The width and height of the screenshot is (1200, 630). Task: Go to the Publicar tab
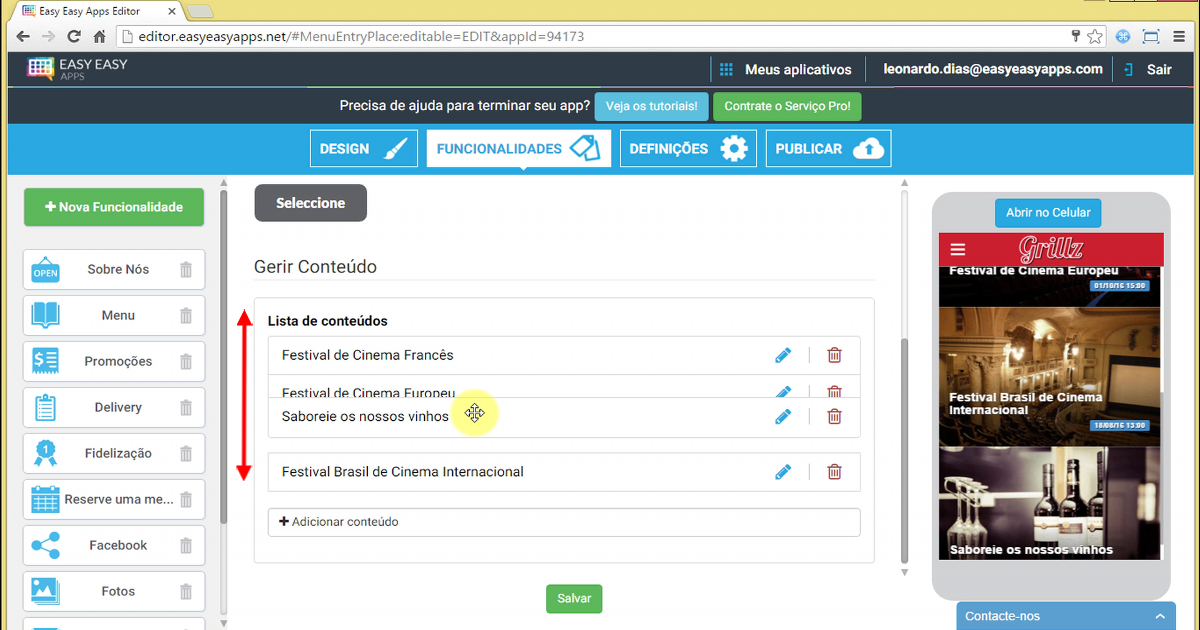coord(828,148)
